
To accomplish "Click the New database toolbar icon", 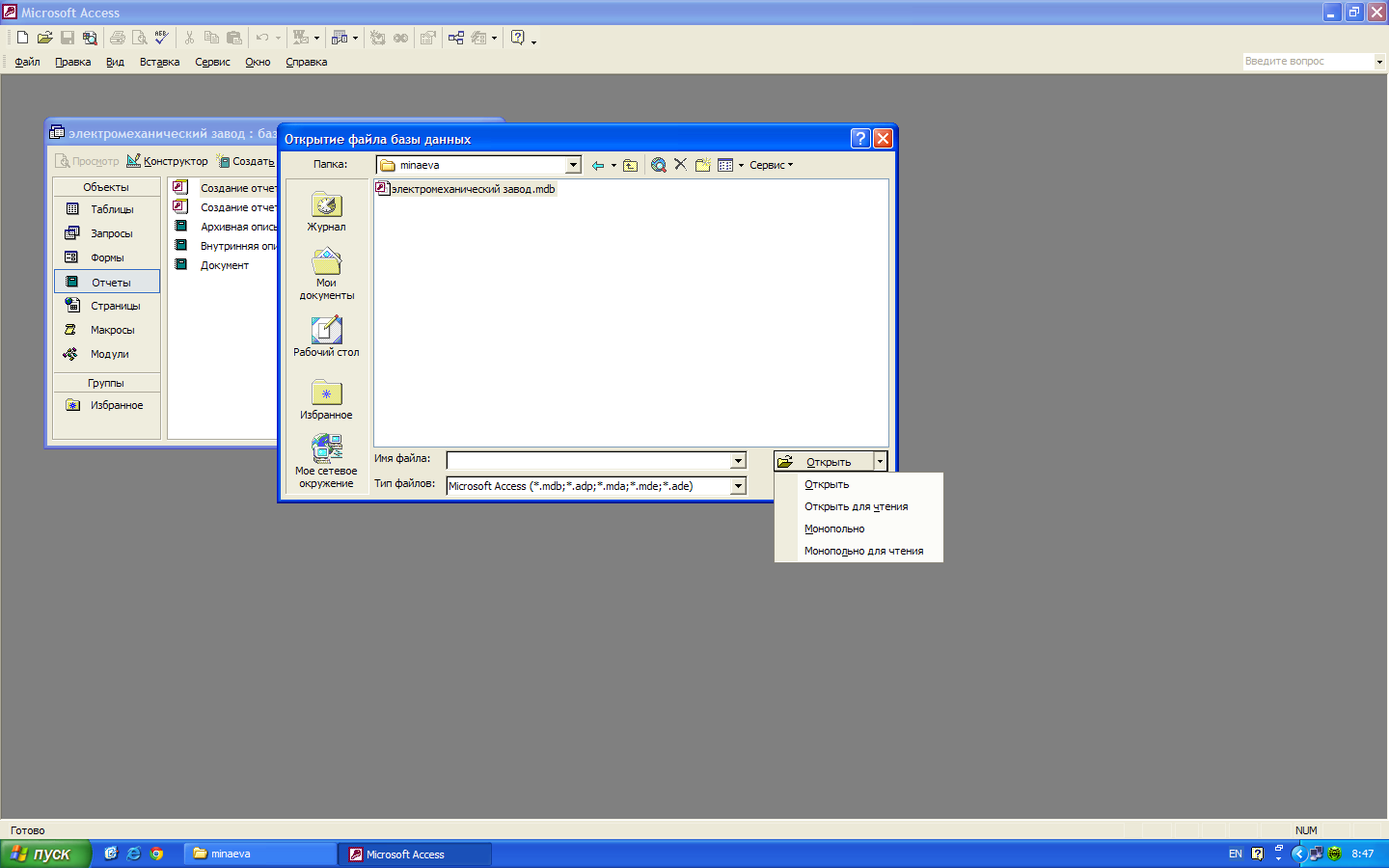I will [x=22, y=38].
